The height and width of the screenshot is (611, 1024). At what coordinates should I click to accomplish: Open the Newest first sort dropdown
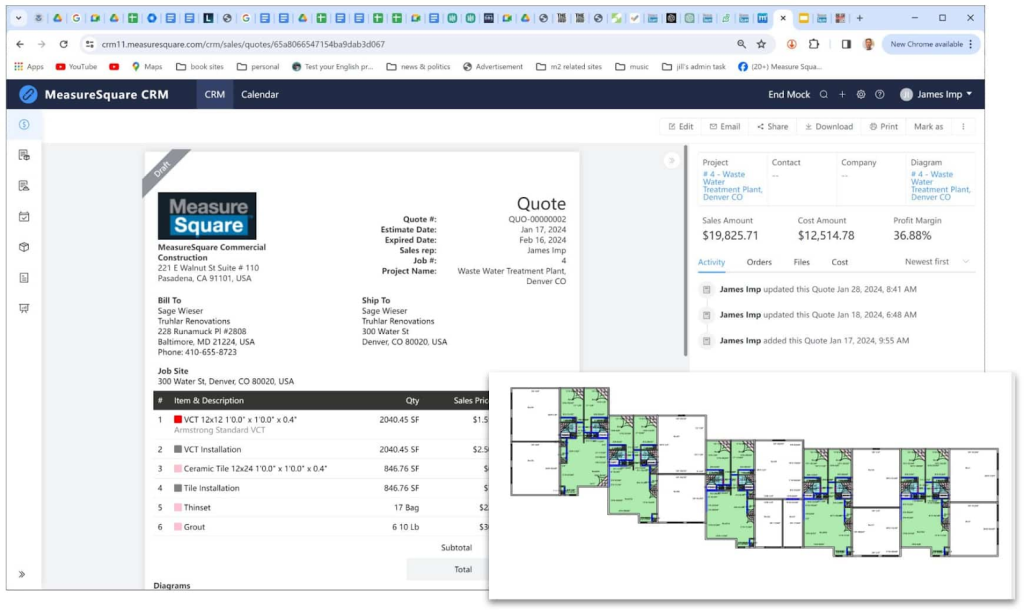[937, 262]
